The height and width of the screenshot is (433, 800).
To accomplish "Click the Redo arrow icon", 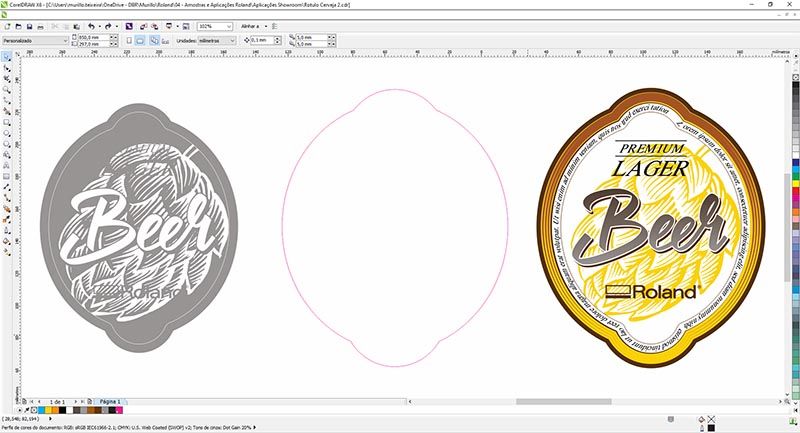I will [108, 27].
